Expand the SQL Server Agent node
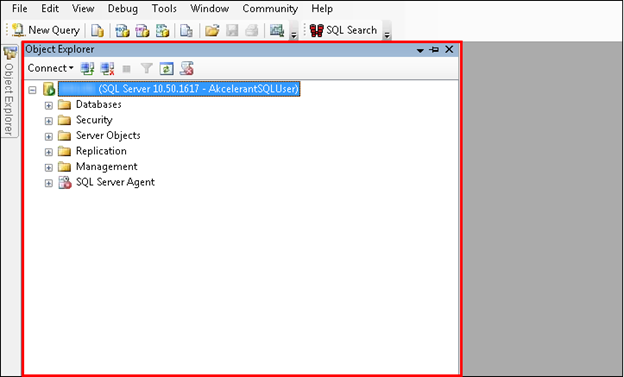Screen dimensions: 624x377 coord(49,183)
